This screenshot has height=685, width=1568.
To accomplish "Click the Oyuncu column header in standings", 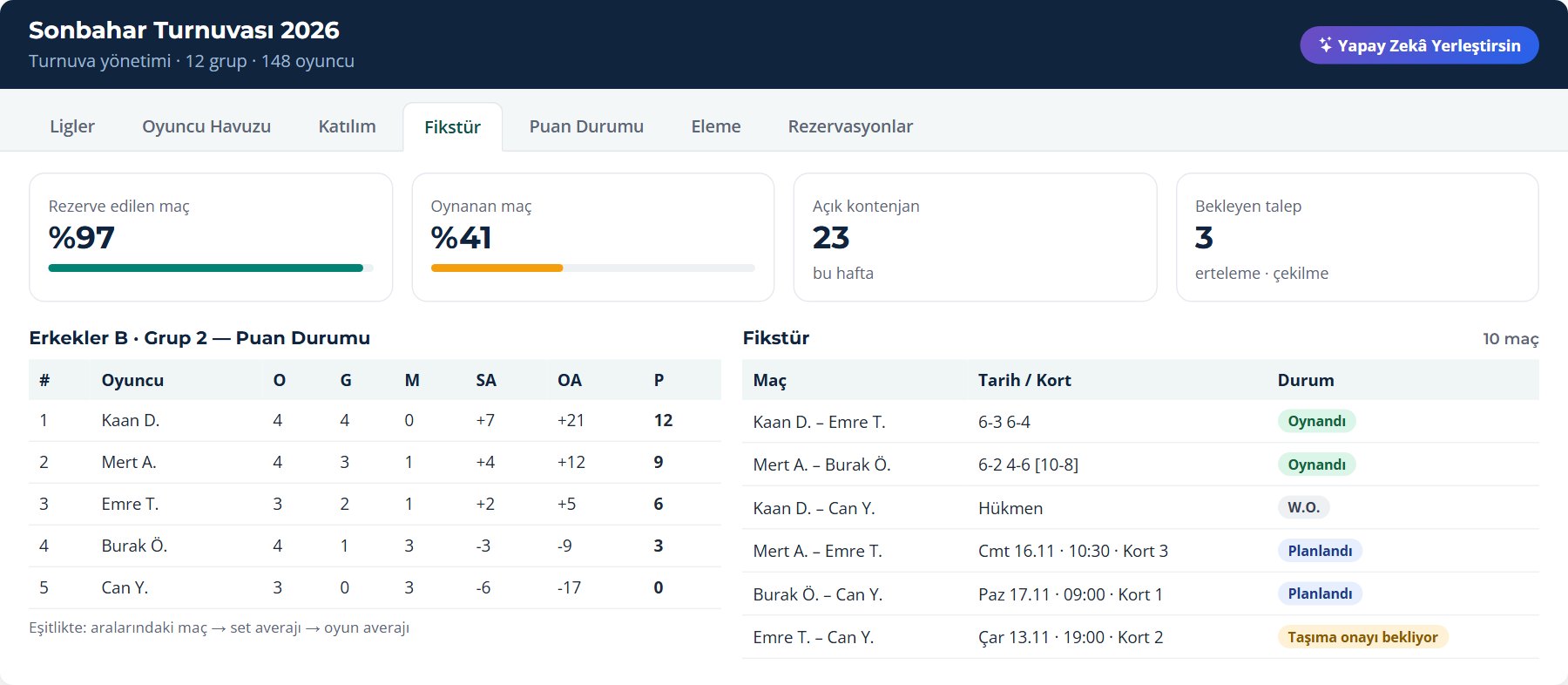I will 132,380.
